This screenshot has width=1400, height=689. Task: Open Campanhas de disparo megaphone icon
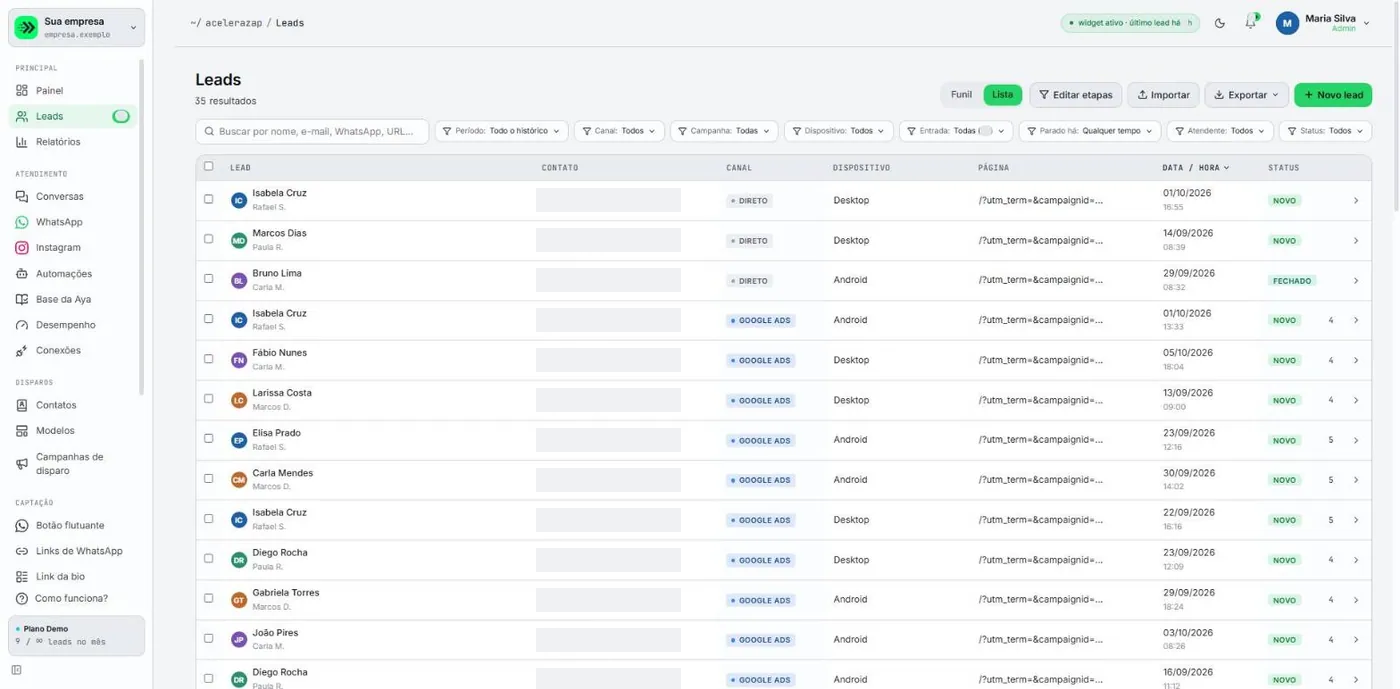(x=22, y=464)
